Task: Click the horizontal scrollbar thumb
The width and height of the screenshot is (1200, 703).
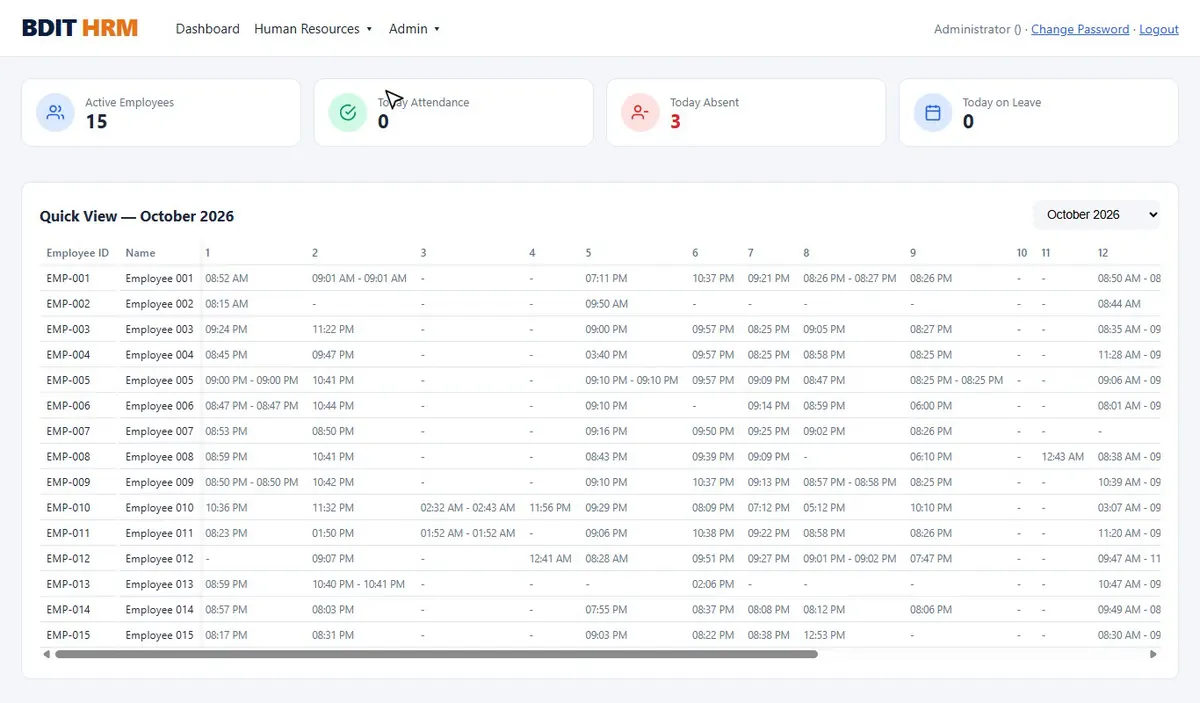Action: 436,654
